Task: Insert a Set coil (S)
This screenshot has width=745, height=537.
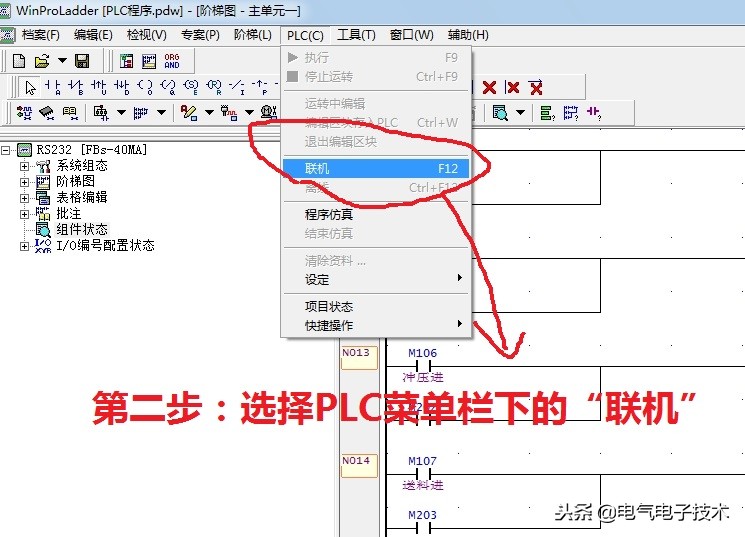Action: (x=191, y=87)
